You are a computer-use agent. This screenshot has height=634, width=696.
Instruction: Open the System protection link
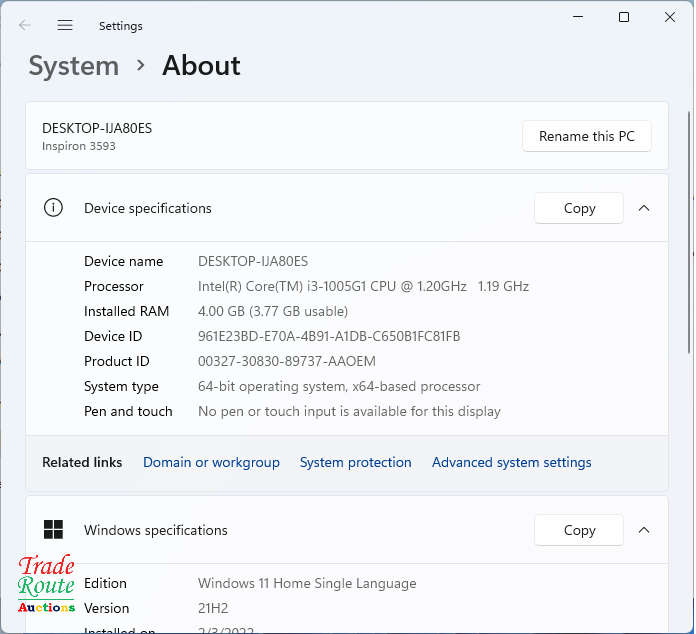[x=355, y=462]
